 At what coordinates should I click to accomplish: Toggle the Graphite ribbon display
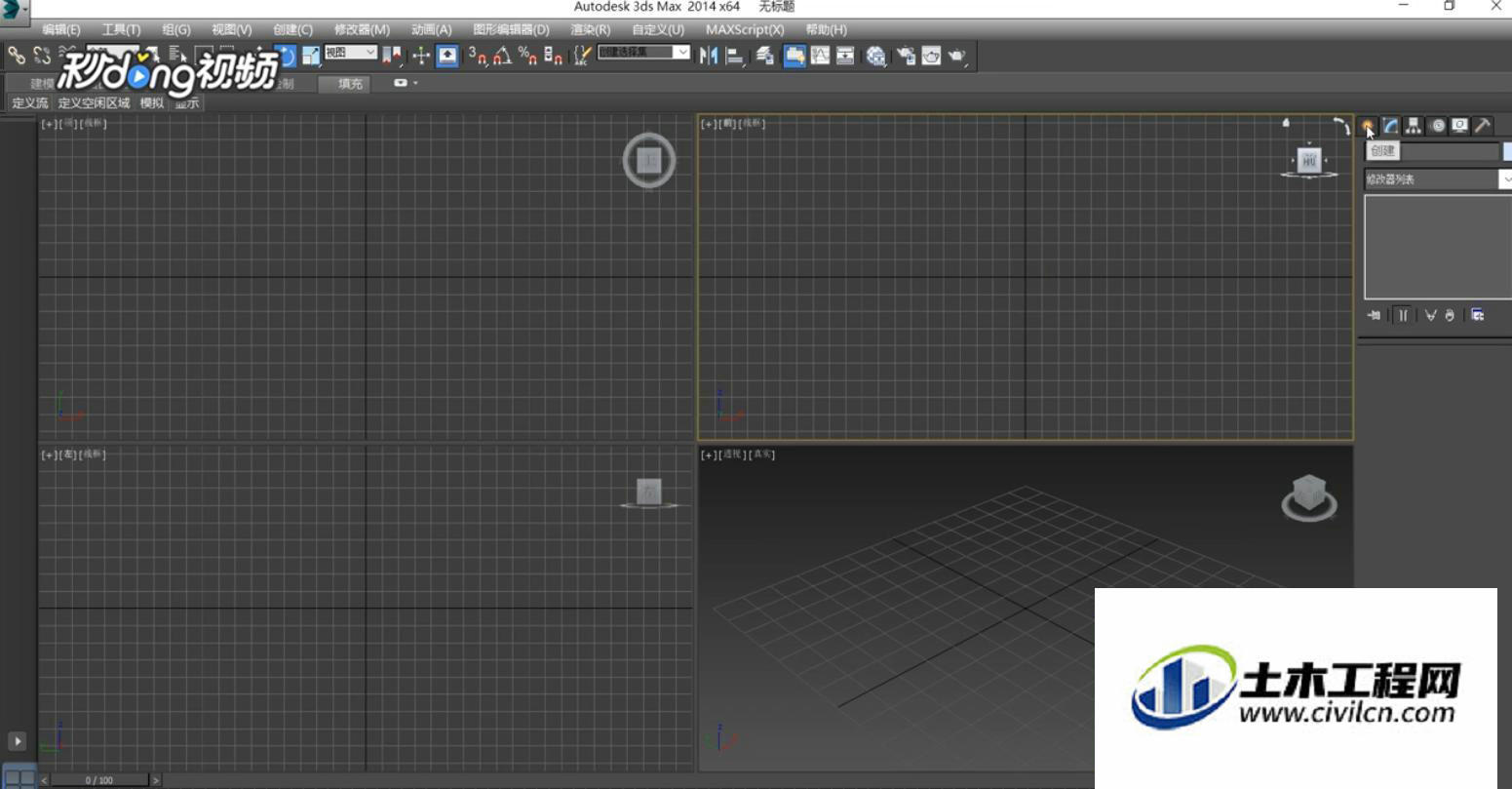[795, 56]
